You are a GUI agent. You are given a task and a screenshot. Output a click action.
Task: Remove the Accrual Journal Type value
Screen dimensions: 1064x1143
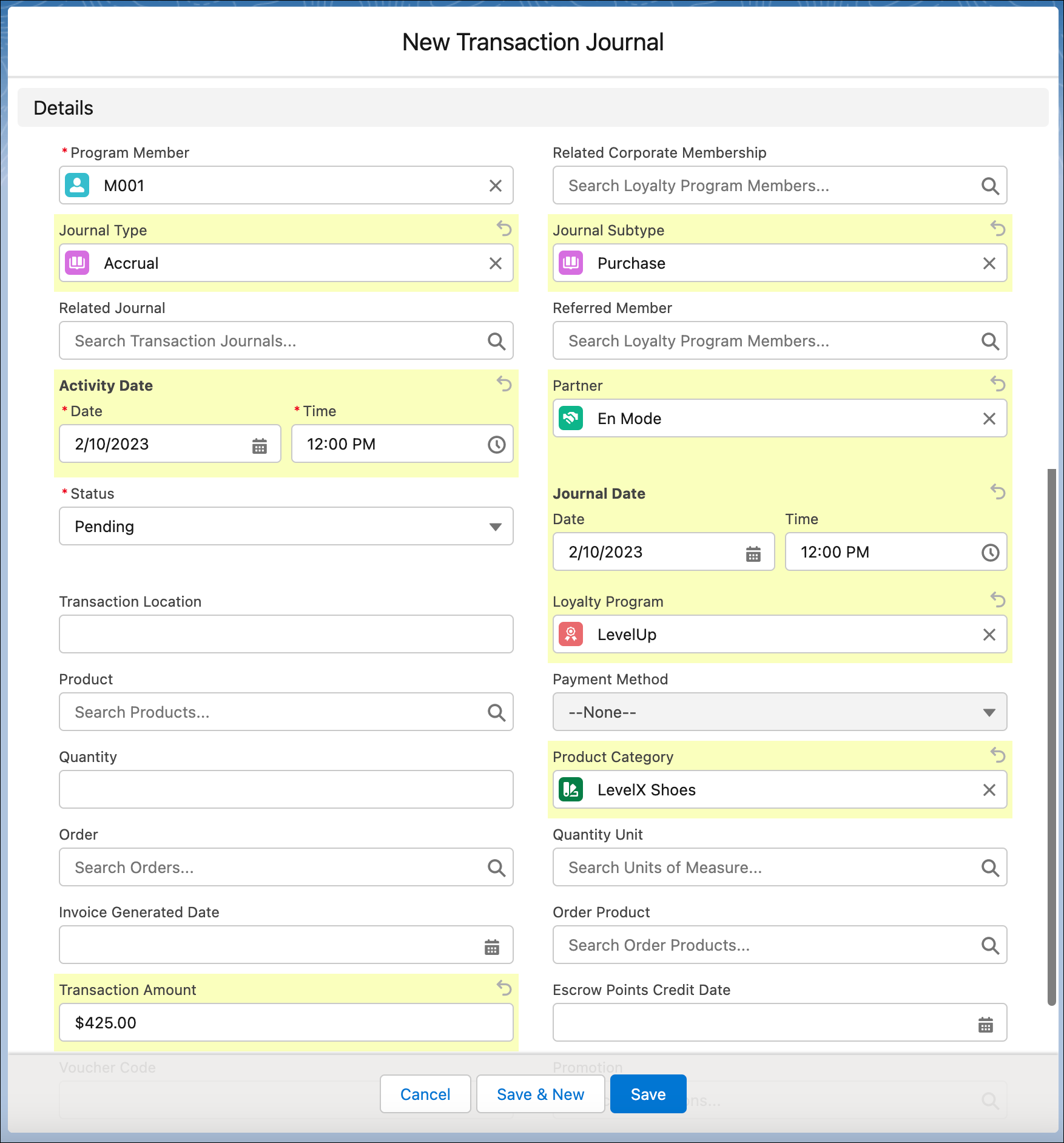pos(496,263)
